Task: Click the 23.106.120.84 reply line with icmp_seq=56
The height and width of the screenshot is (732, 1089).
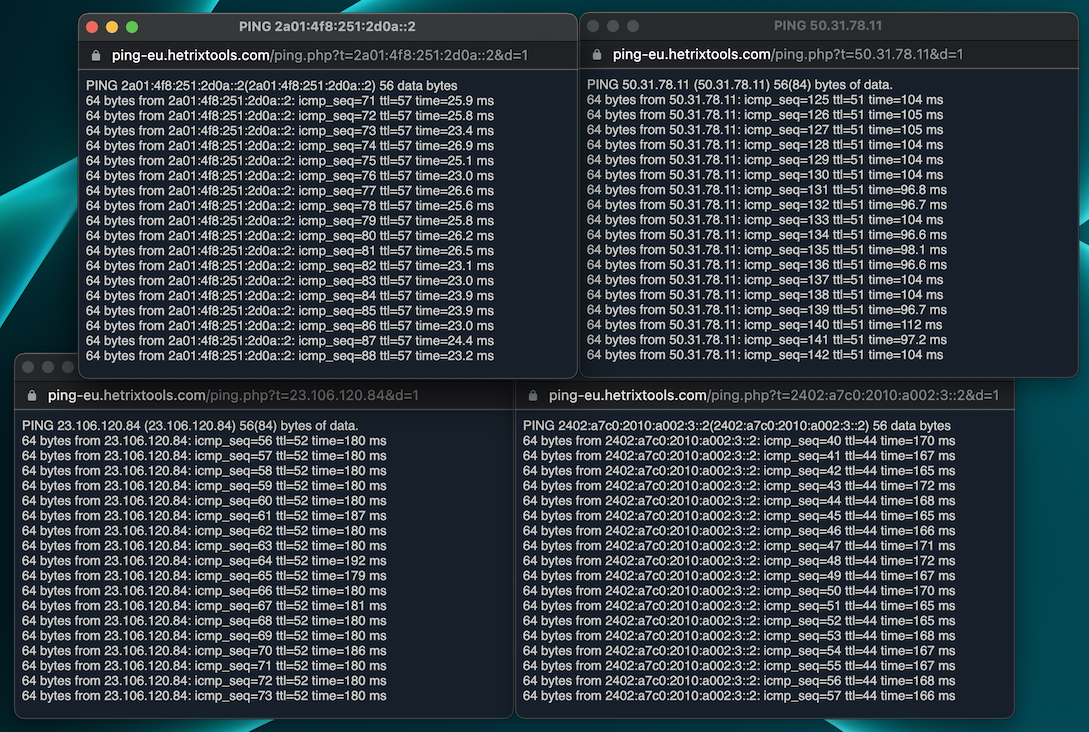Action: [x=204, y=441]
